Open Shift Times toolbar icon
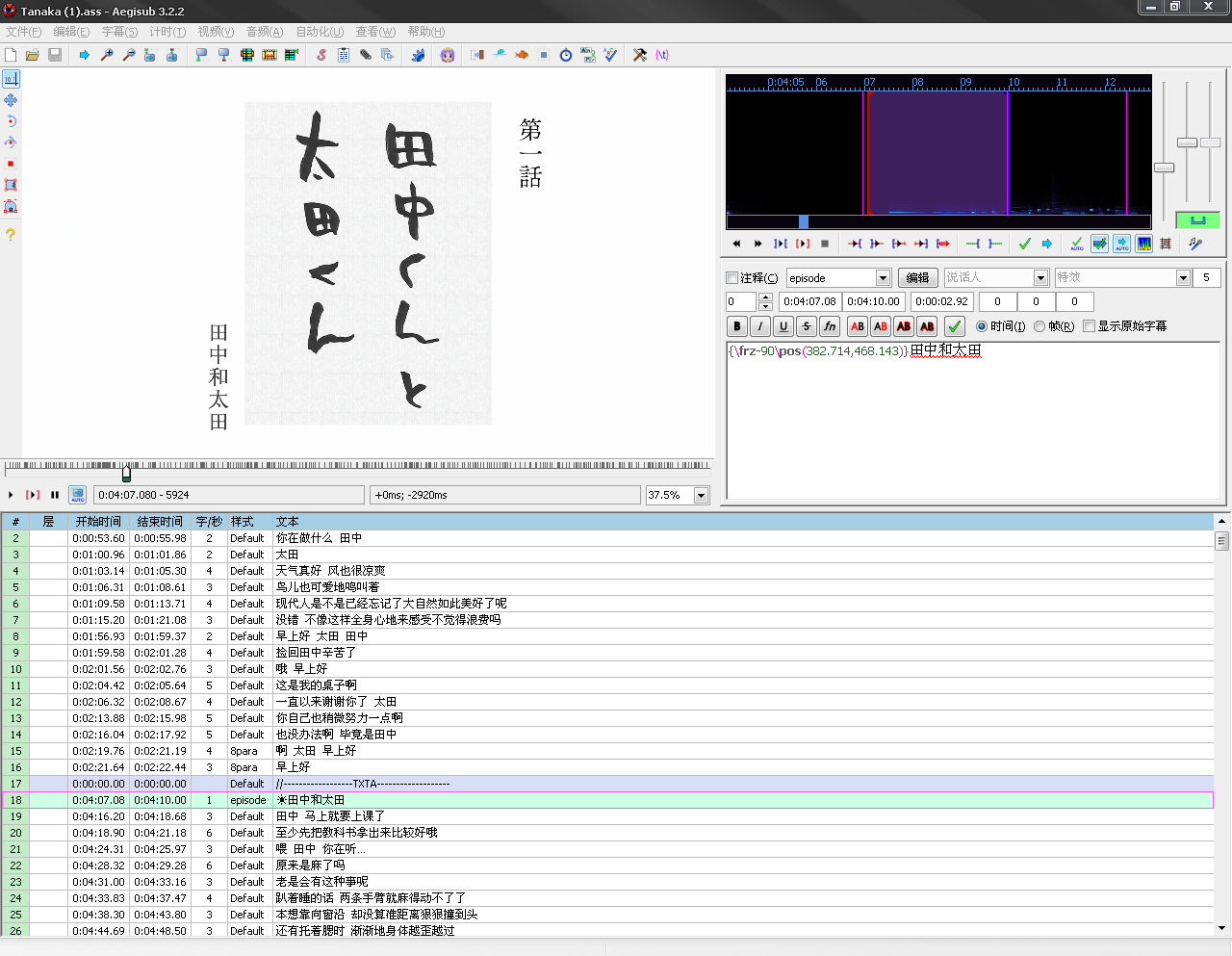The width and height of the screenshot is (1232, 956). point(477,55)
